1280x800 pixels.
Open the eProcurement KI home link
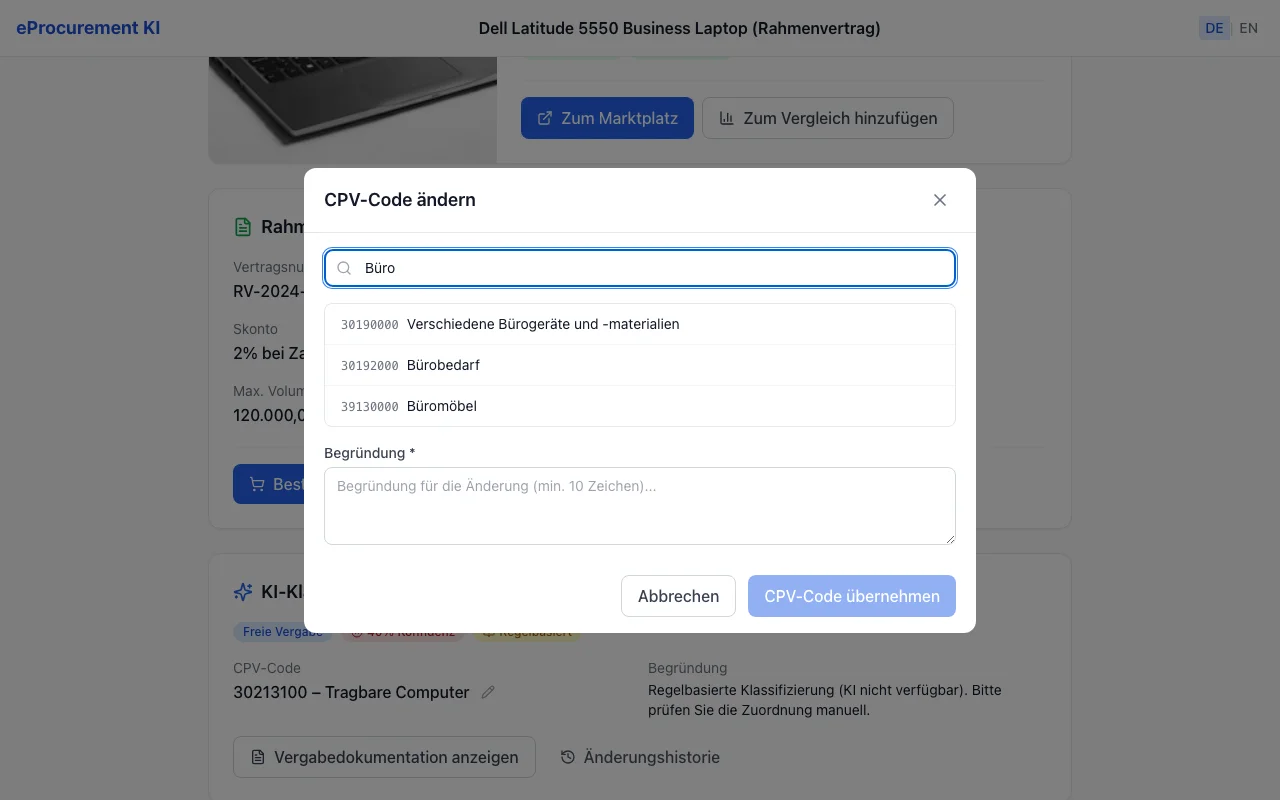88,28
